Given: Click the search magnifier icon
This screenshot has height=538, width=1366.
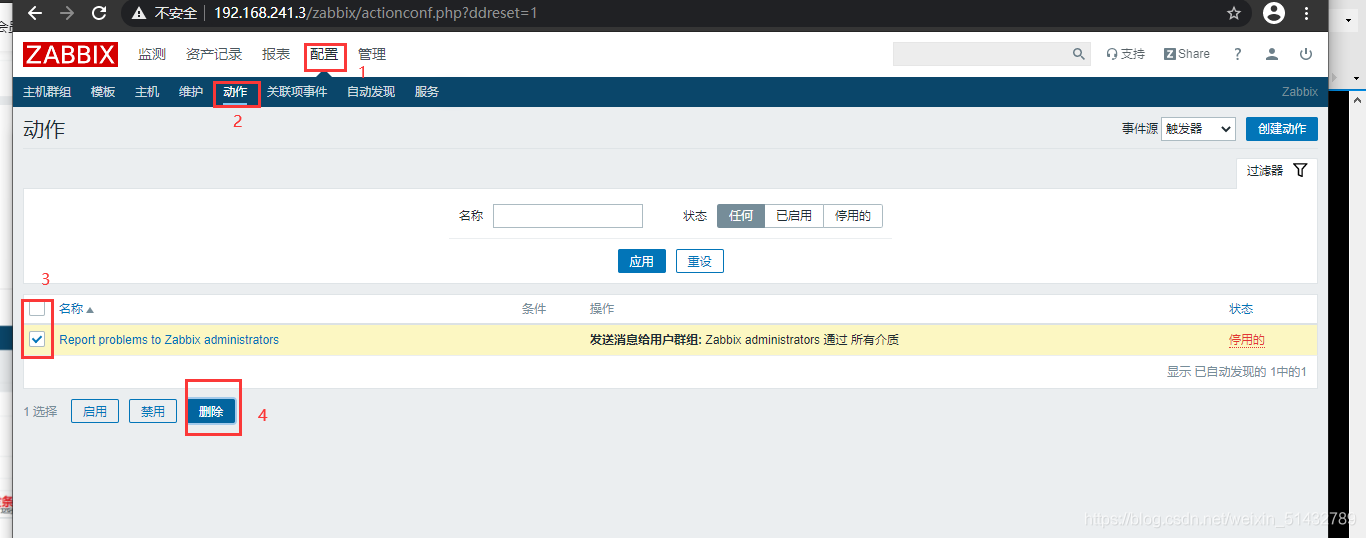Looking at the screenshot, I should 1079,54.
